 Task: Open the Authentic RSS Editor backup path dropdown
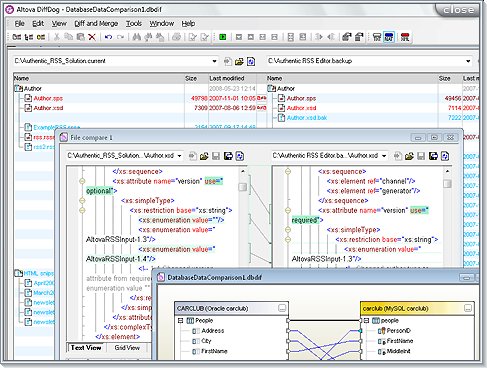click(x=468, y=61)
